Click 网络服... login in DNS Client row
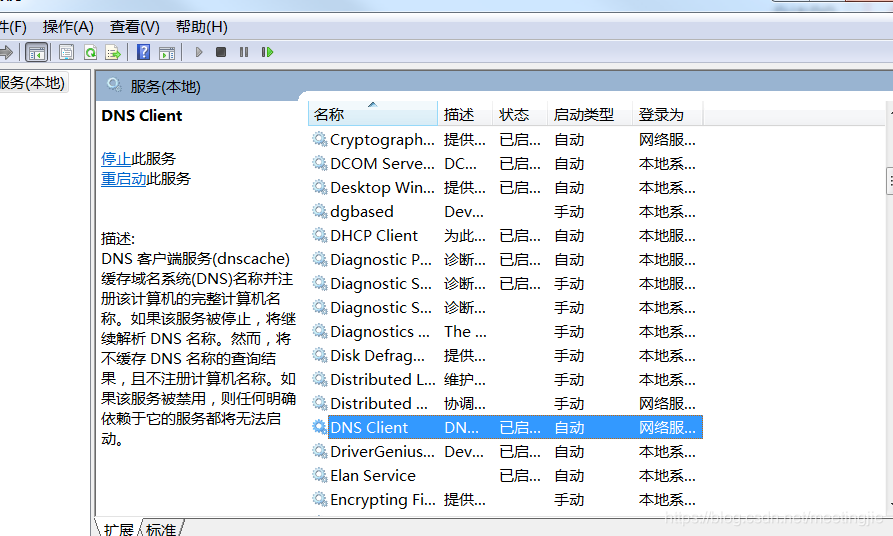This screenshot has height=536, width=893. coord(667,427)
